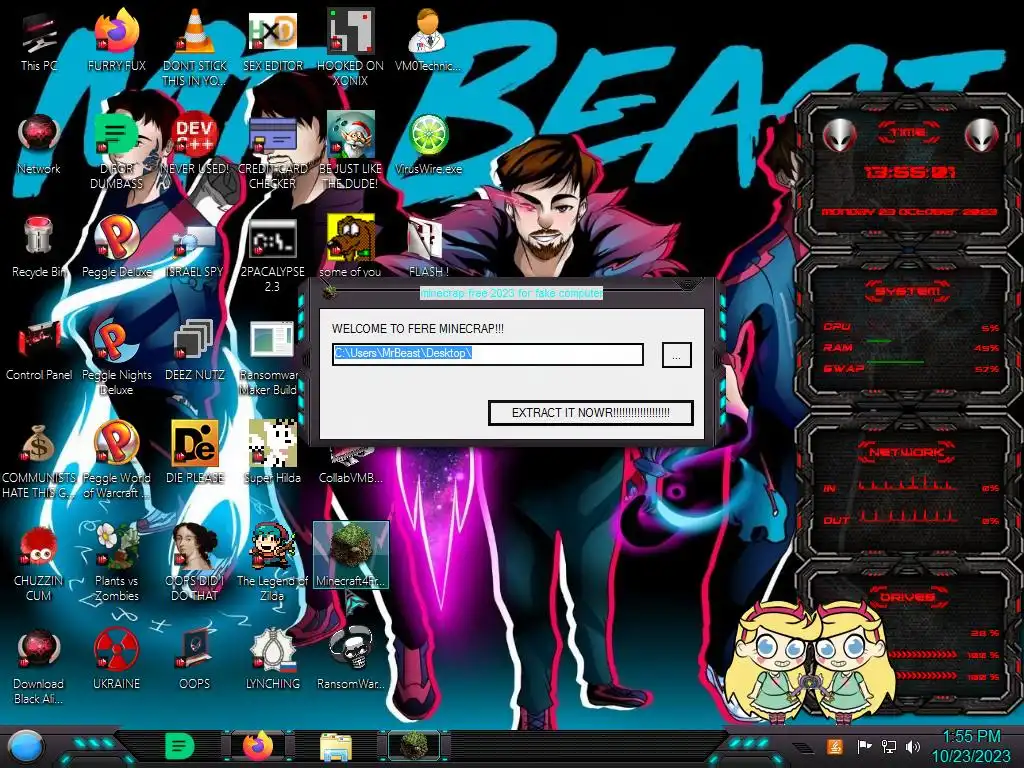This screenshot has height=768, width=1024.
Task: Select the RansomWar... skull icon
Action: pos(350,660)
